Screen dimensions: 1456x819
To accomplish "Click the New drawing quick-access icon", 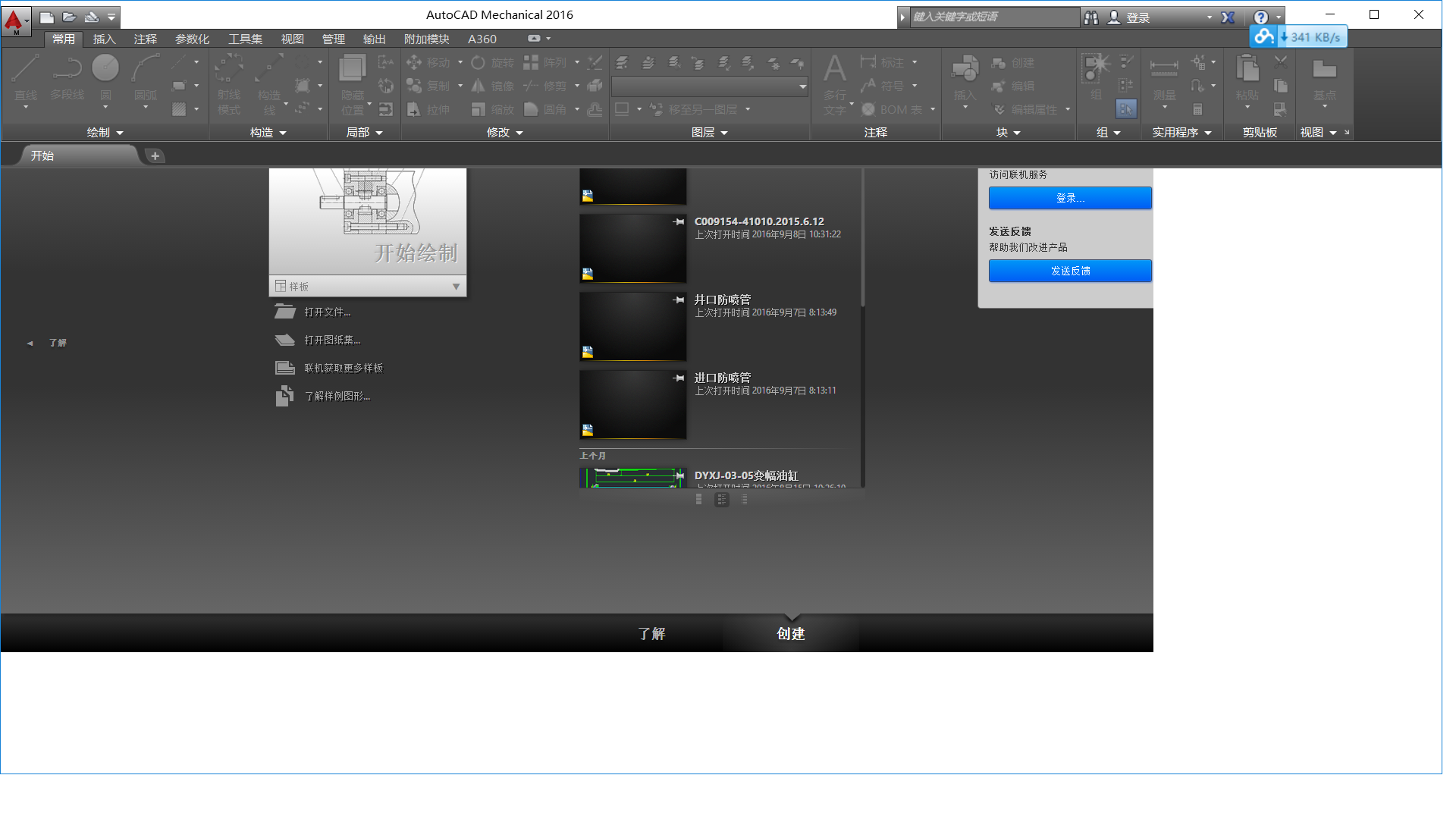I will point(46,17).
